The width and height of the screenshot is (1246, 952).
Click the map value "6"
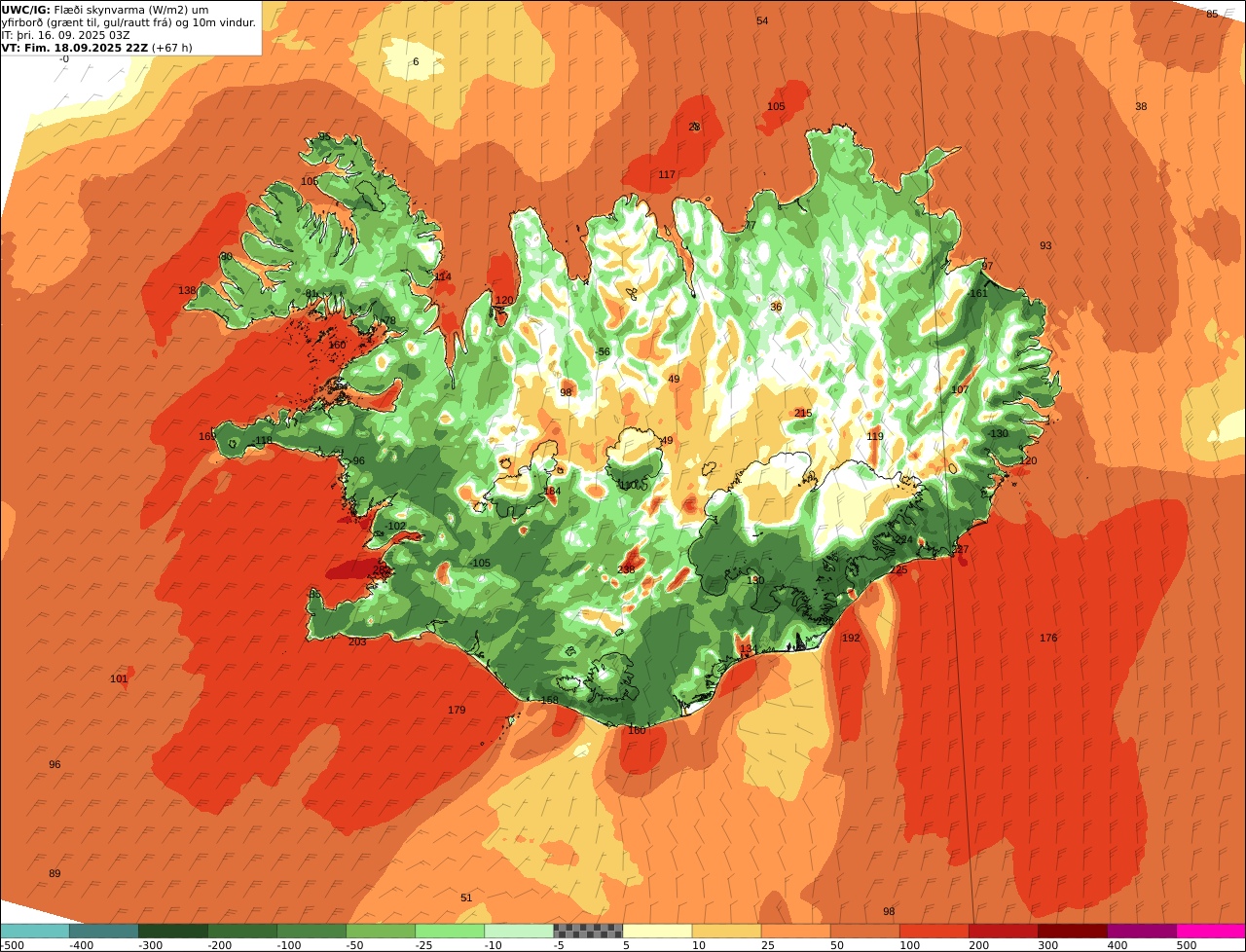[416, 62]
